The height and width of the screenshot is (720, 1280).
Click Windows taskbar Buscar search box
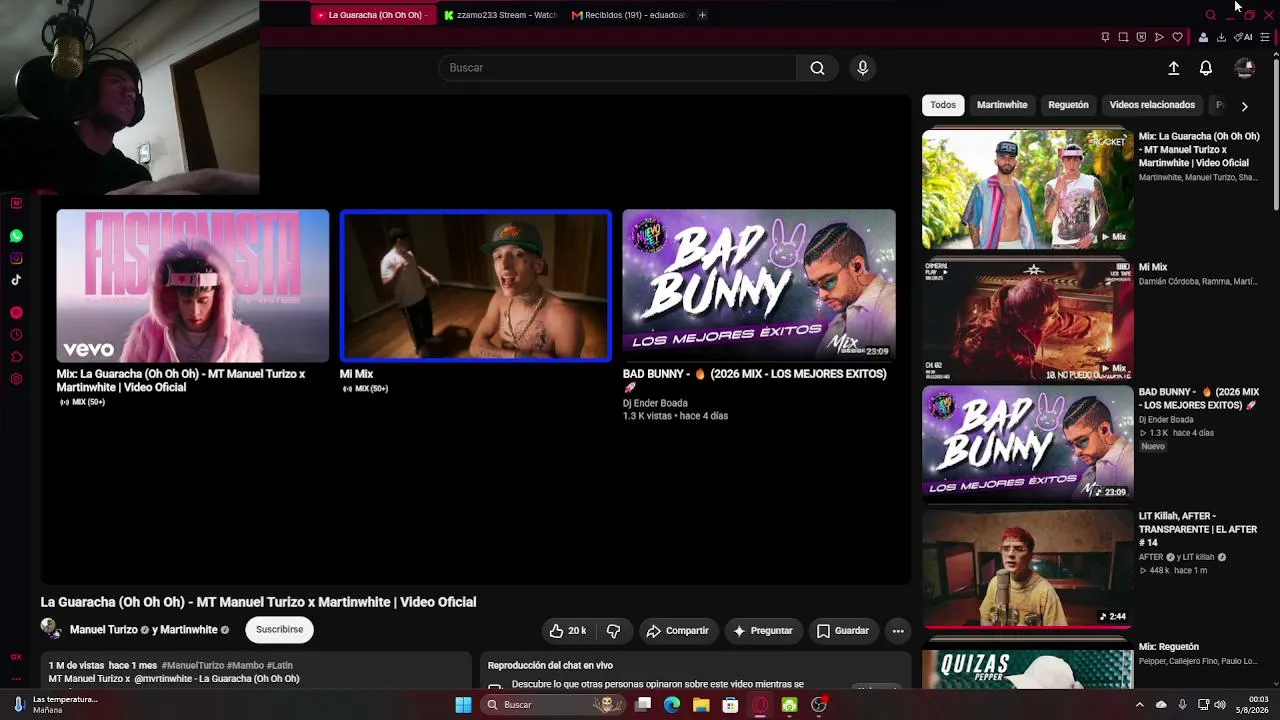click(x=553, y=705)
